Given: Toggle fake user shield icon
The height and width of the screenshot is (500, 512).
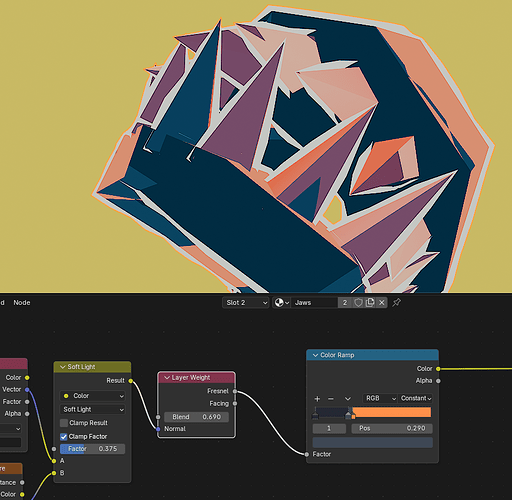Looking at the screenshot, I should (358, 303).
